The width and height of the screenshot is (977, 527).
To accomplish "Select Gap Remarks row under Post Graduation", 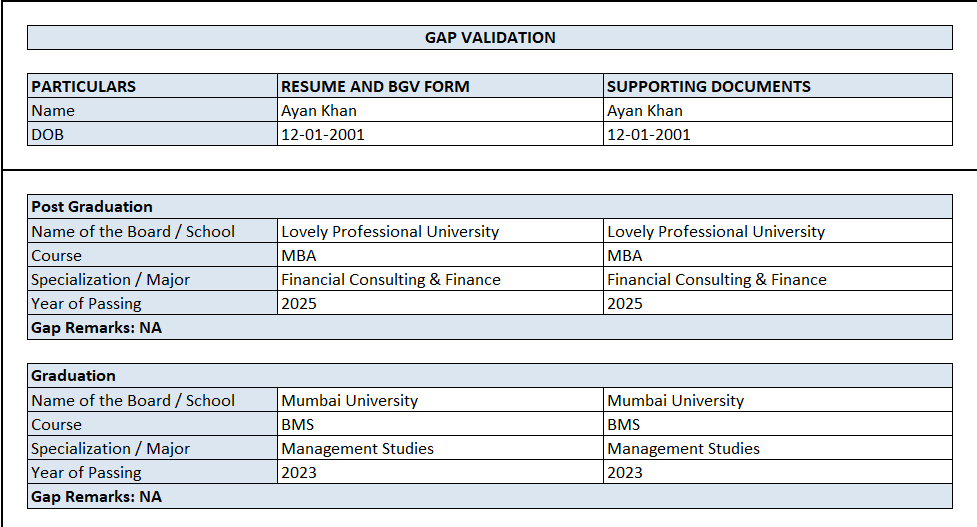I will point(96,328).
